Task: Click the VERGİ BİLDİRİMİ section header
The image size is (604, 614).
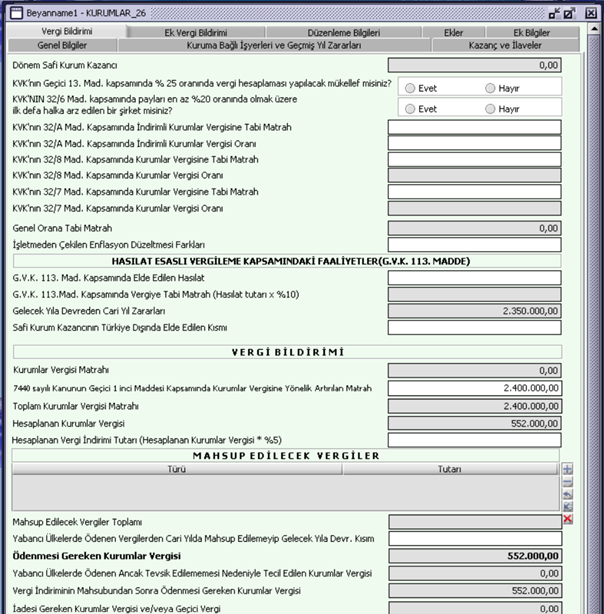Action: click(x=288, y=352)
